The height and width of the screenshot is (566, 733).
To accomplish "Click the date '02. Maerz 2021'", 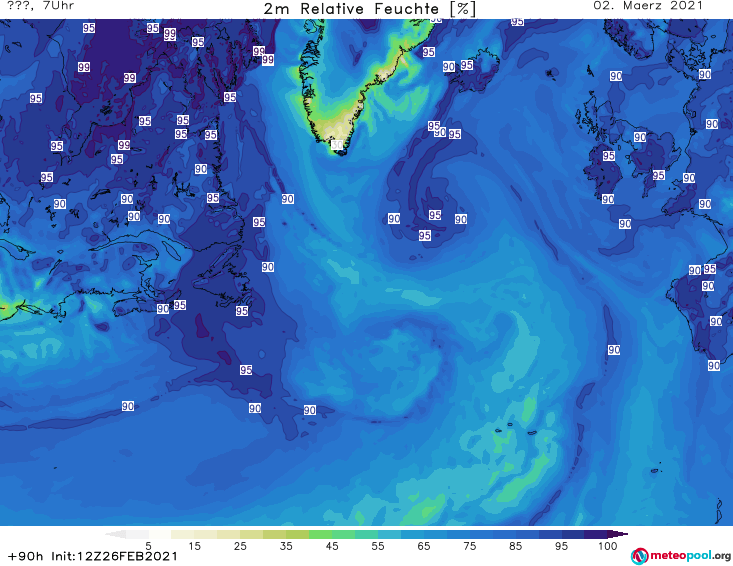I will pos(648,6).
